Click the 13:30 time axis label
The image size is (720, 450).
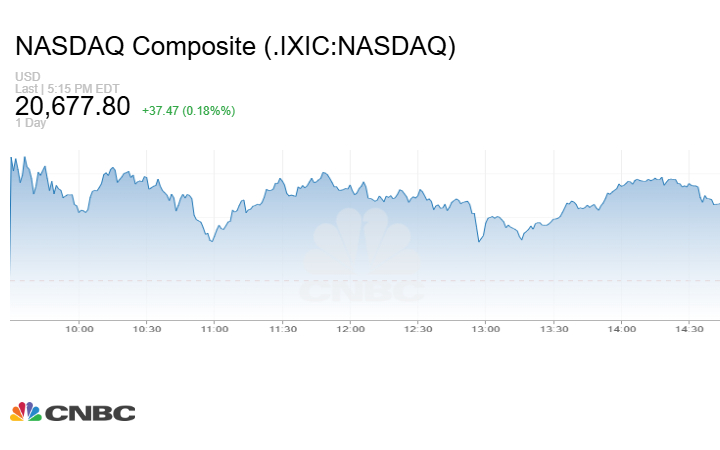(554, 329)
